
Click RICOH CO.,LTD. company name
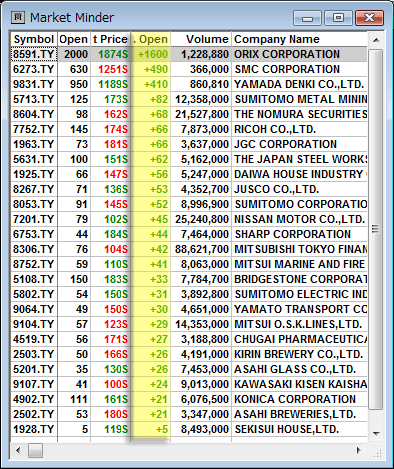coord(275,129)
